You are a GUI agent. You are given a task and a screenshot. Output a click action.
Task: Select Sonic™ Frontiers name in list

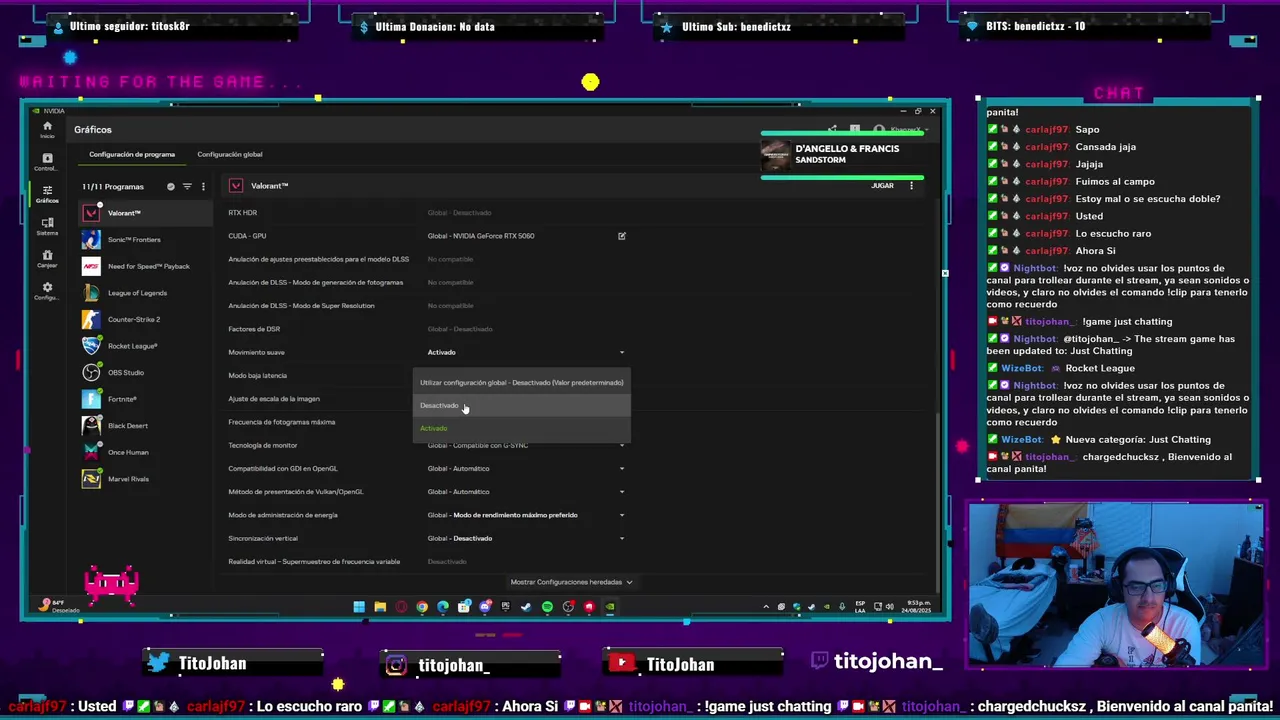coord(134,240)
